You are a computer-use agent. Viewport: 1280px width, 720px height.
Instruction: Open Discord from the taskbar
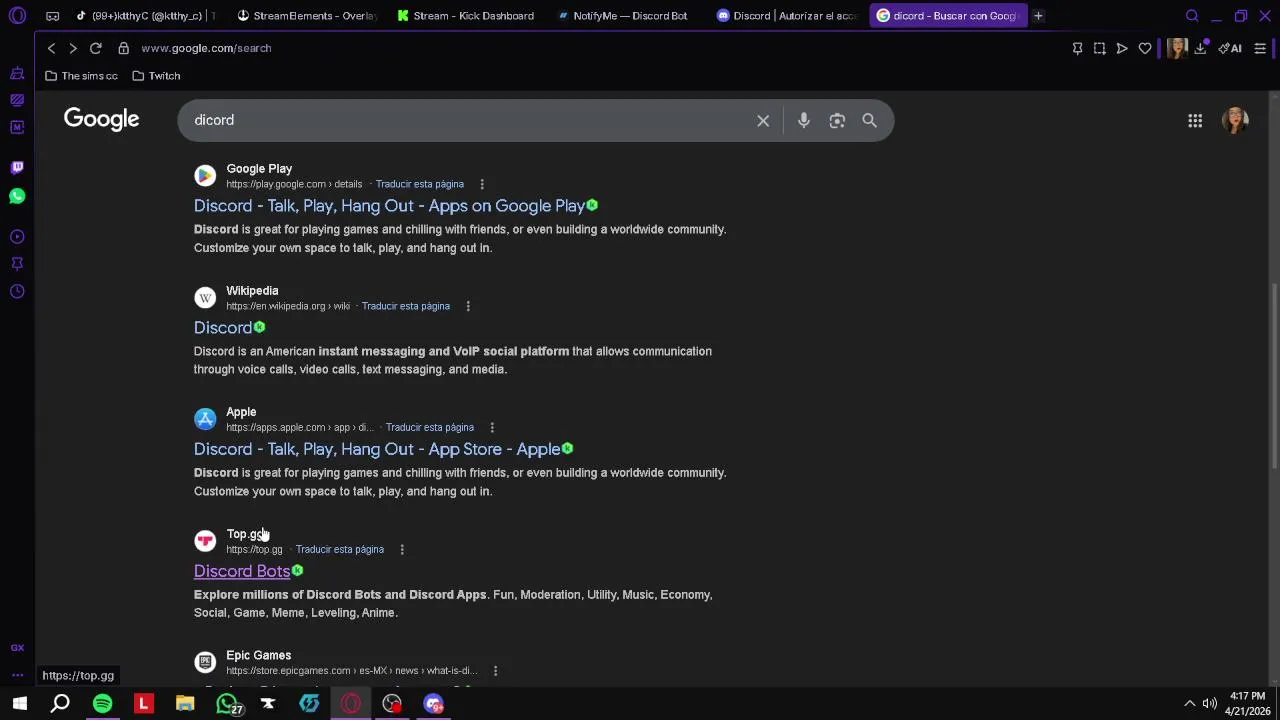pos(433,704)
